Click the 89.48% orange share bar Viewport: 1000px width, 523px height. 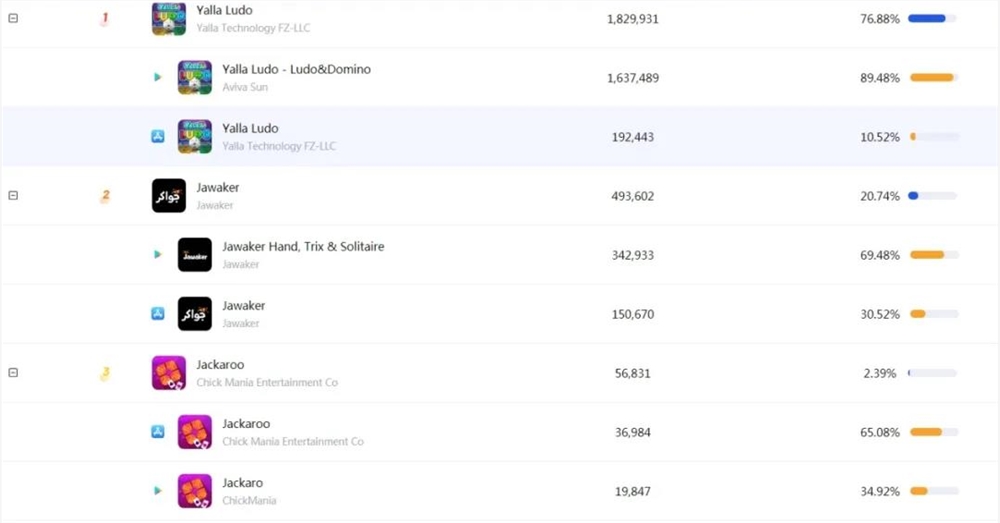933,77
